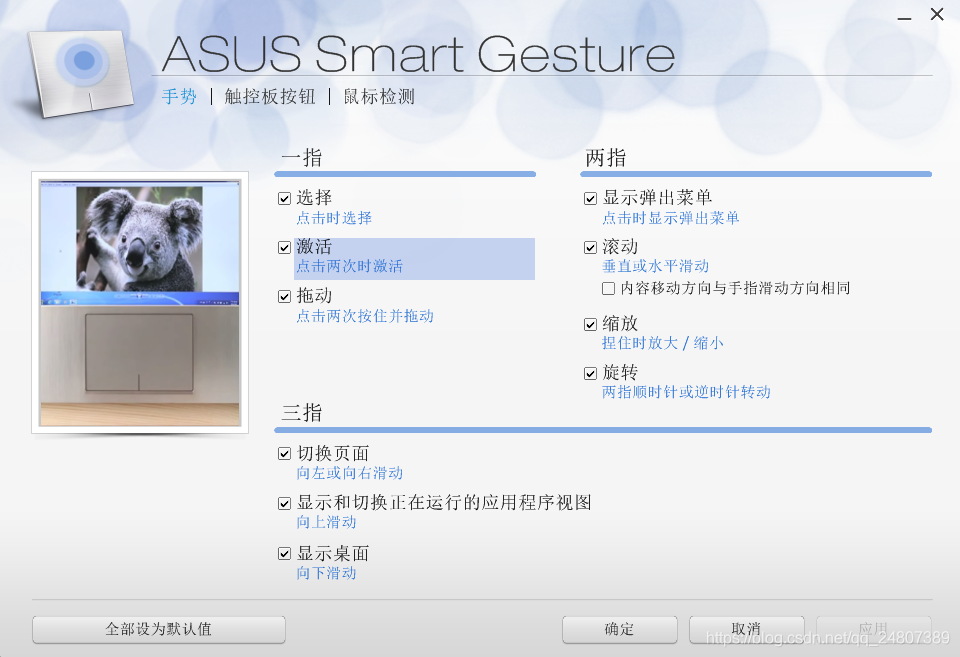
Task: Click the touchpad image in preview
Action: pos(139,353)
